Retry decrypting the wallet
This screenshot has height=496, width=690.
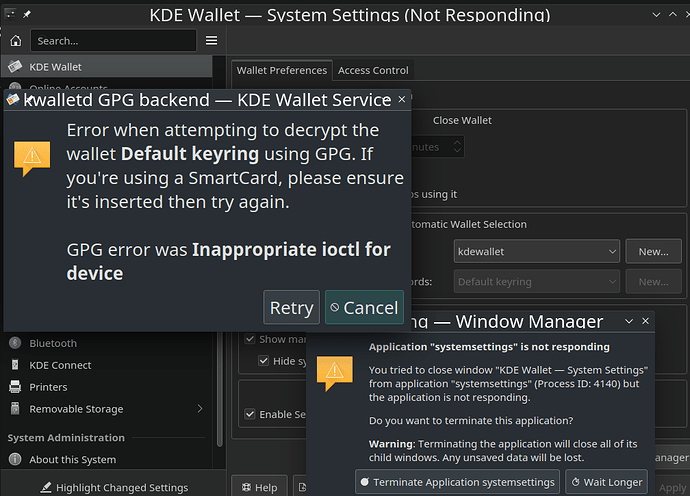point(291,308)
